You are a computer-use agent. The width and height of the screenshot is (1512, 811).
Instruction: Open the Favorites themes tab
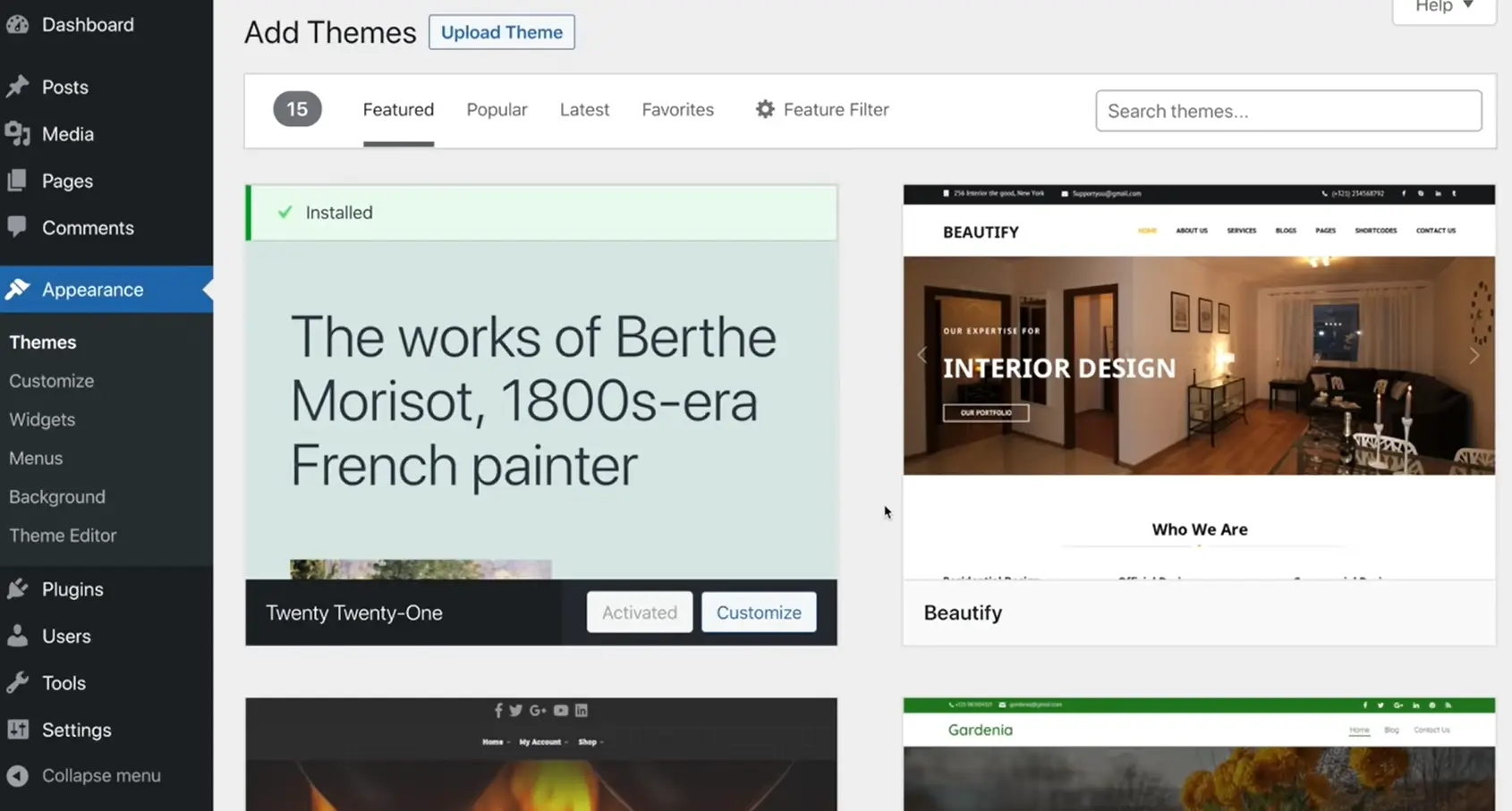(677, 110)
